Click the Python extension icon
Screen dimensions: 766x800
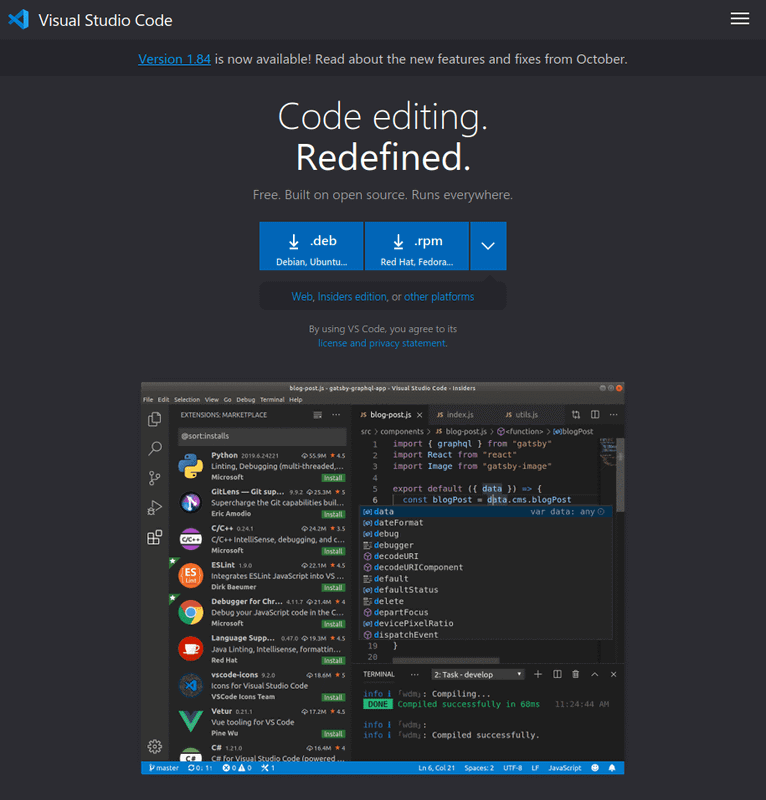click(191, 466)
